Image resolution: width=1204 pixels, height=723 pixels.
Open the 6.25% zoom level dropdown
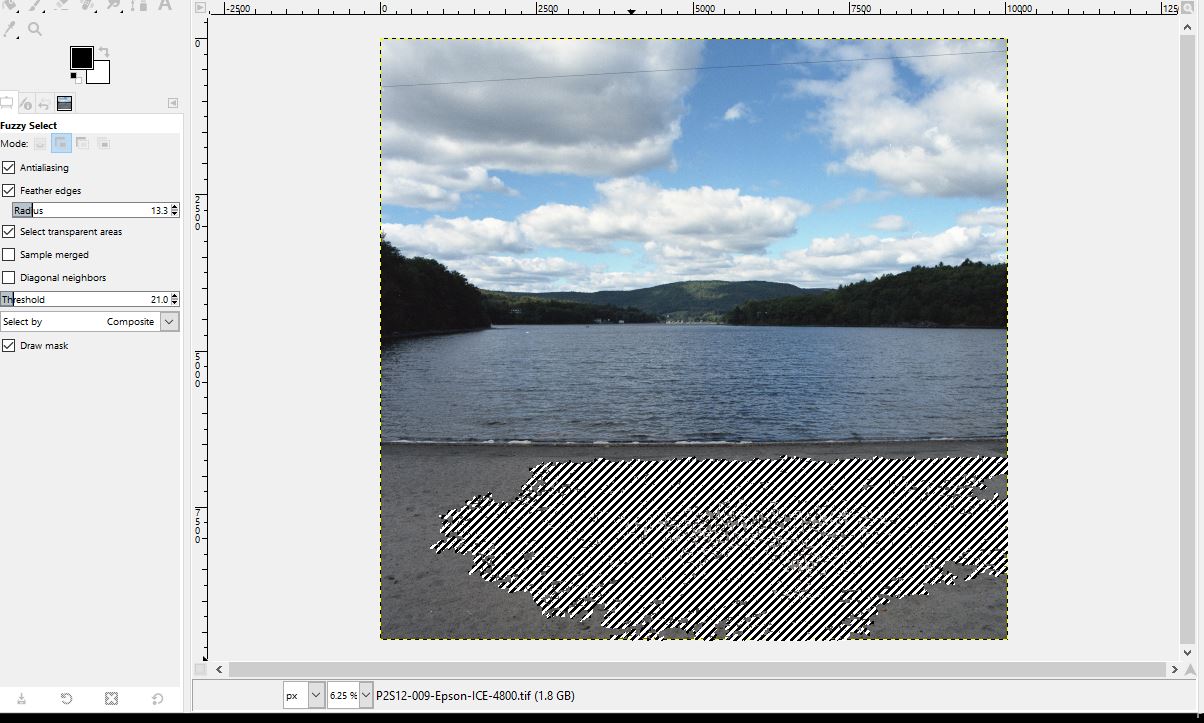pyautogui.click(x=349, y=695)
